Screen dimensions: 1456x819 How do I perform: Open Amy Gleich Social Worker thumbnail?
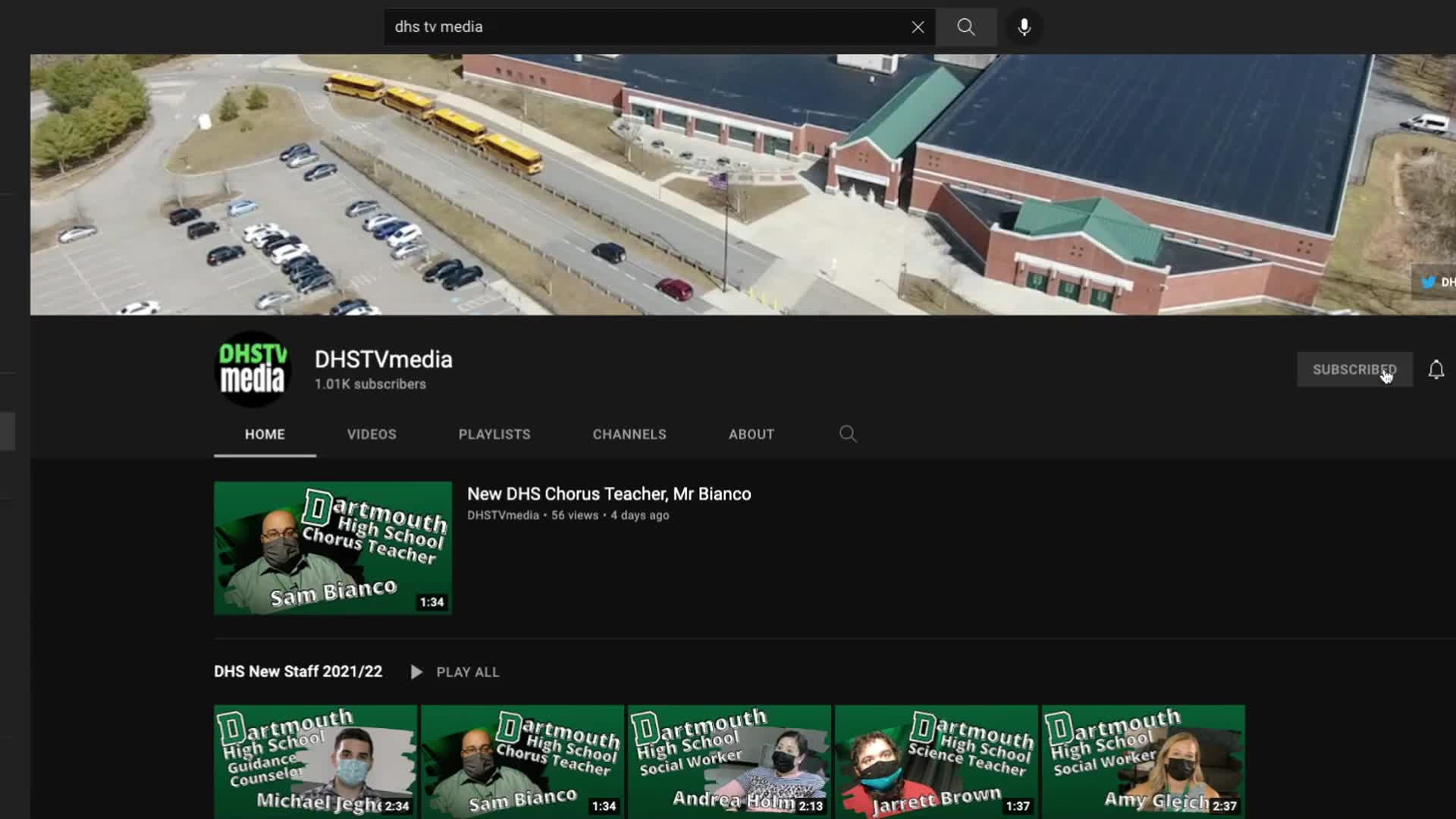[x=1144, y=762]
